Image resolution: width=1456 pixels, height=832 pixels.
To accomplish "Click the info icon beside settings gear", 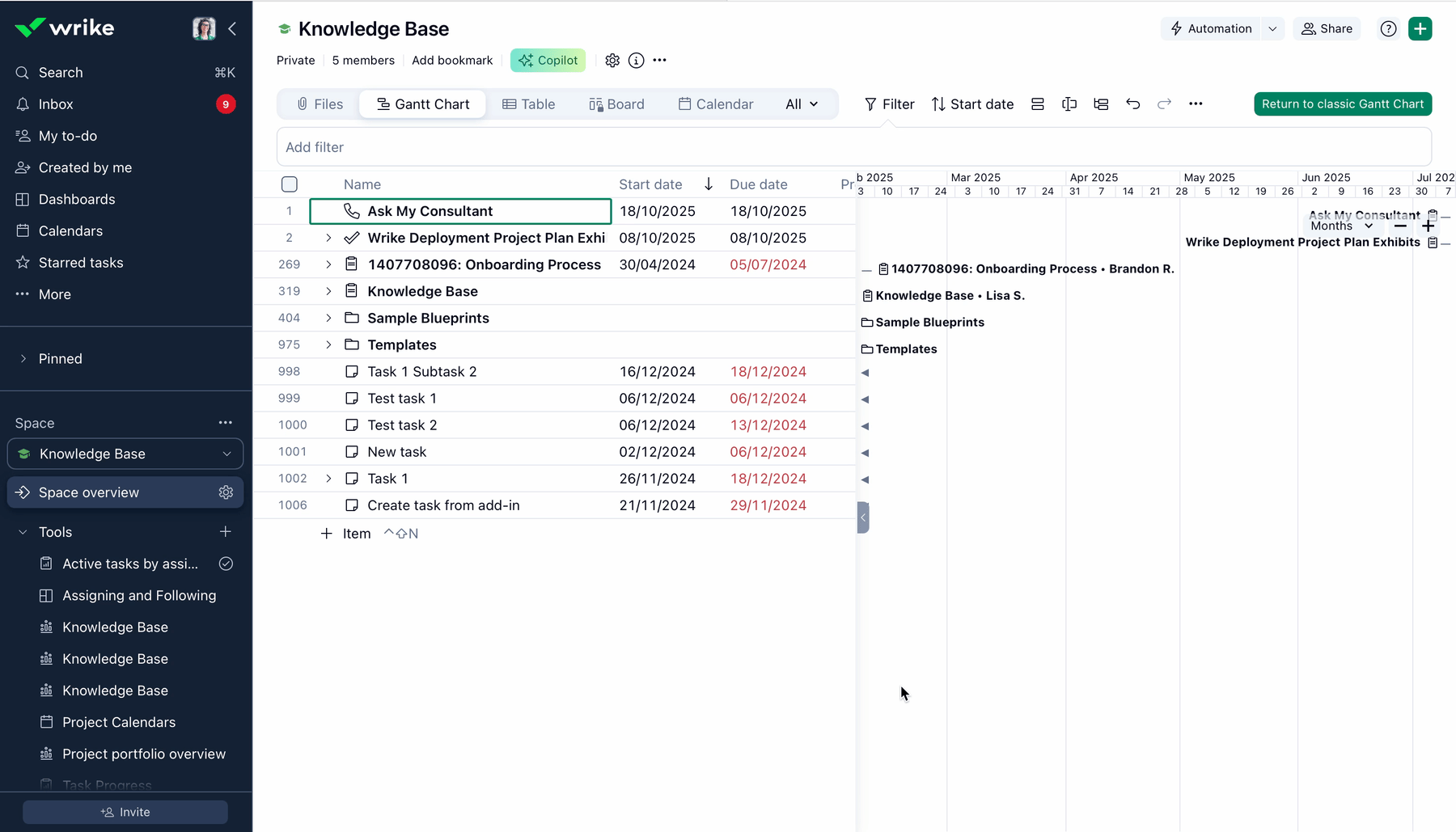I will pyautogui.click(x=637, y=61).
